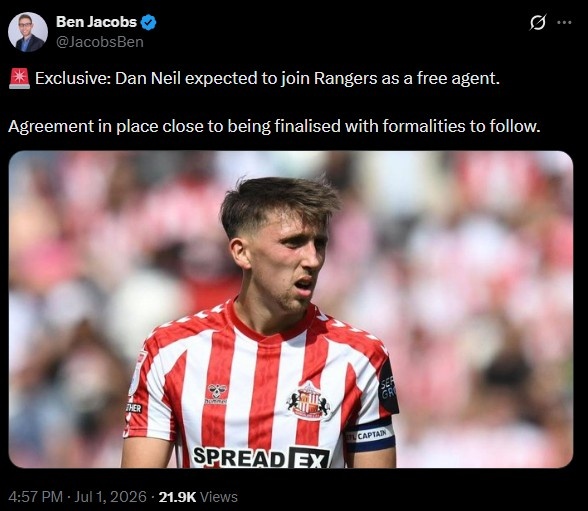Open the Grok explain post icon
588x511 pixels.
tap(537, 22)
